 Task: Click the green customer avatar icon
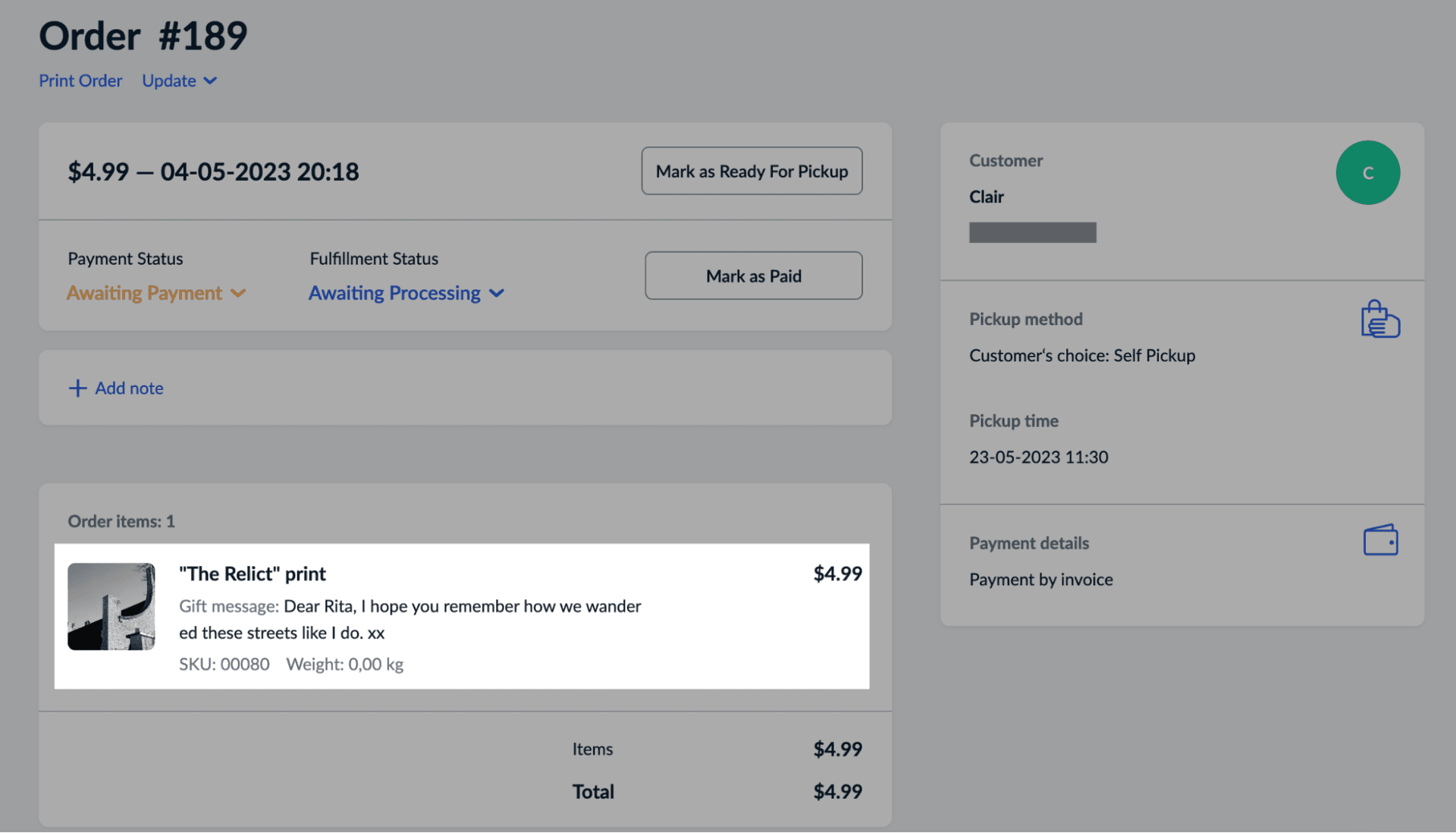[1367, 173]
